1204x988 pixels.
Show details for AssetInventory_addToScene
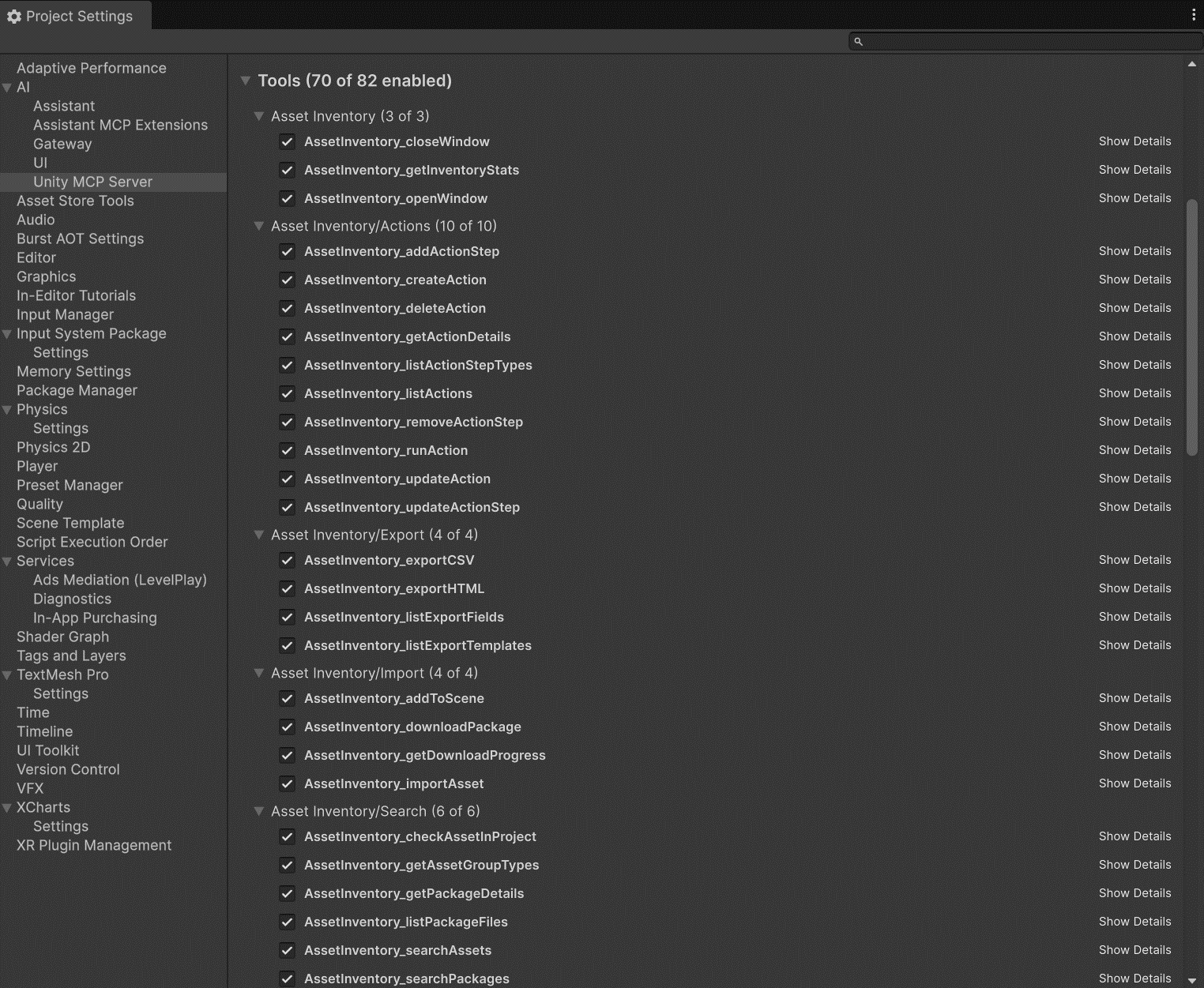click(x=1134, y=698)
